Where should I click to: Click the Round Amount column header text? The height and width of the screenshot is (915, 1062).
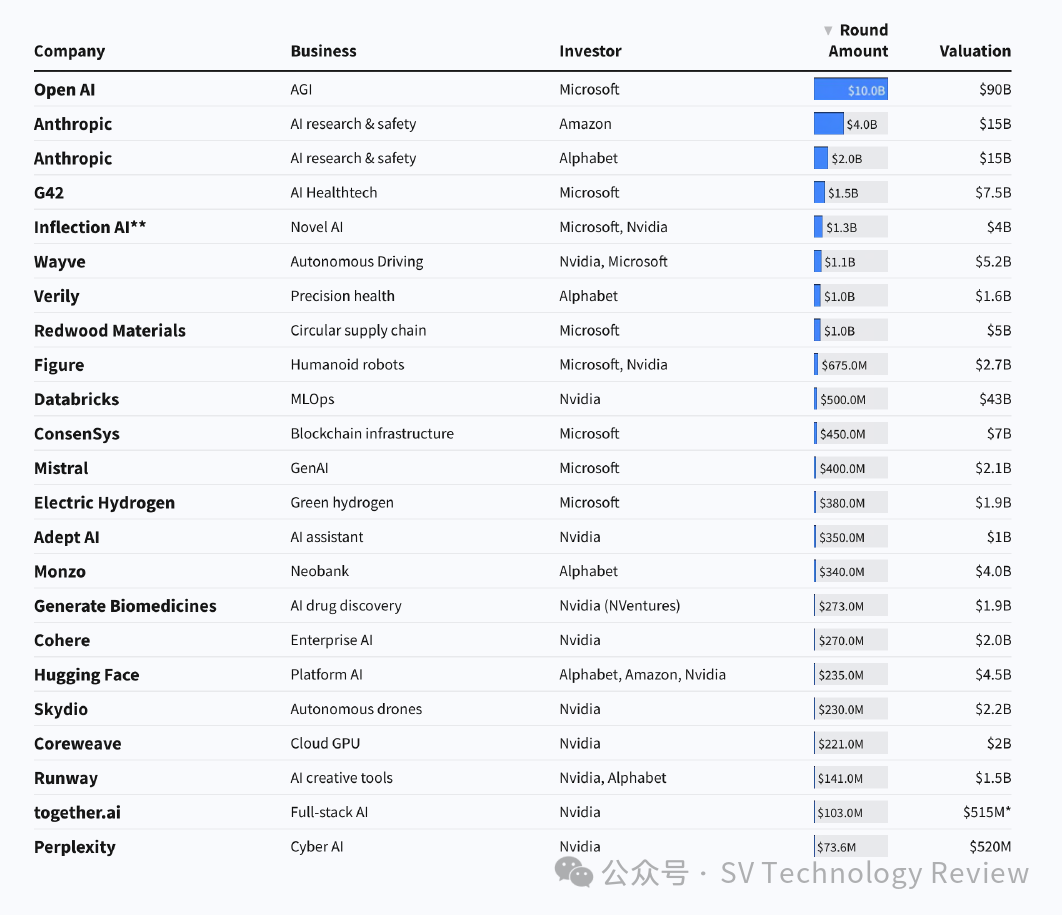(858, 41)
